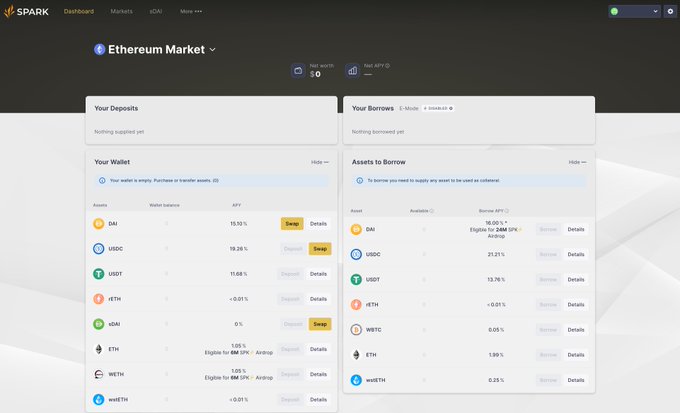680x413 pixels.
Task: Open USDT Details in Your Wallet
Action: click(x=318, y=274)
